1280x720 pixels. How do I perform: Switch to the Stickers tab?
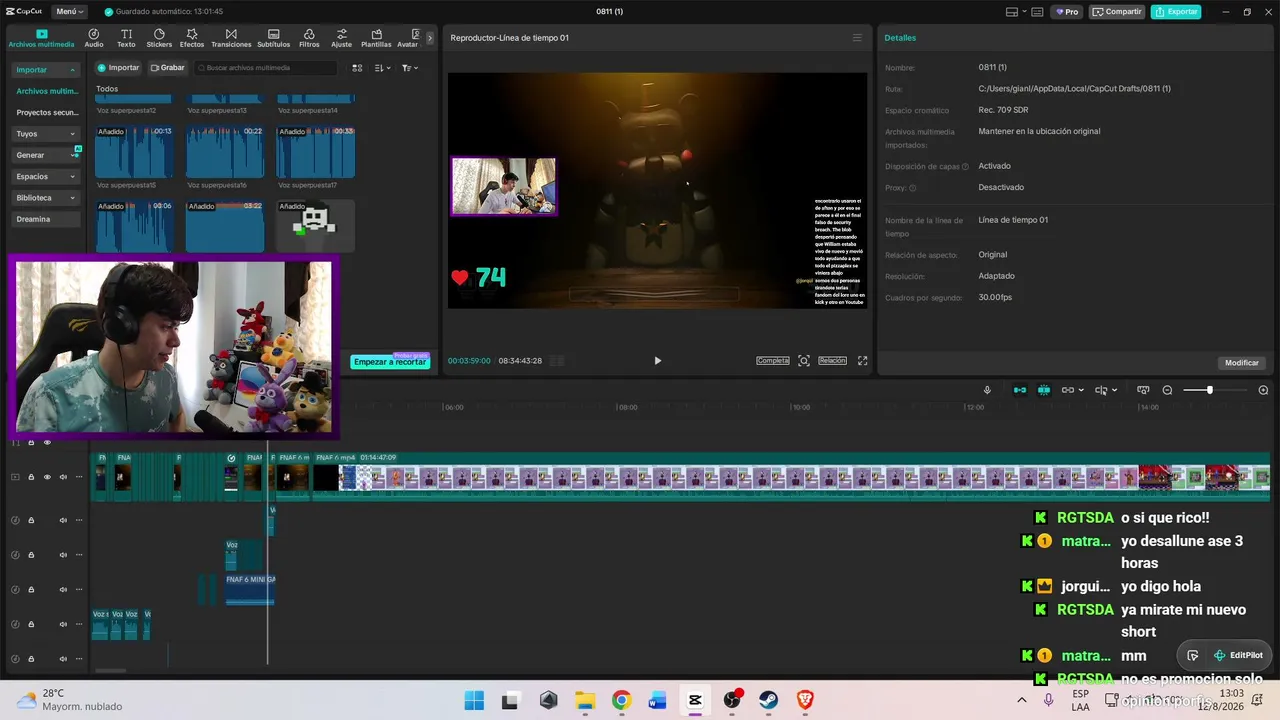(159, 38)
